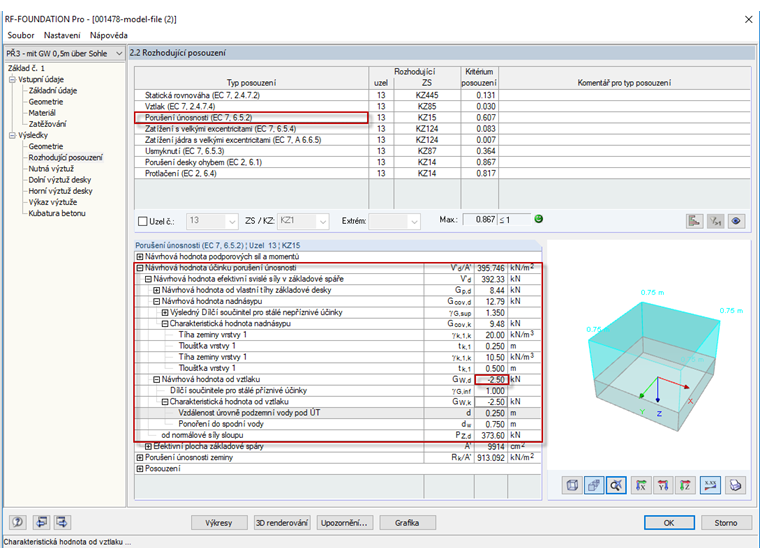This screenshot has height=560, width=760.
Task: Select Výkaz výztuže tree item
Action: point(52,202)
